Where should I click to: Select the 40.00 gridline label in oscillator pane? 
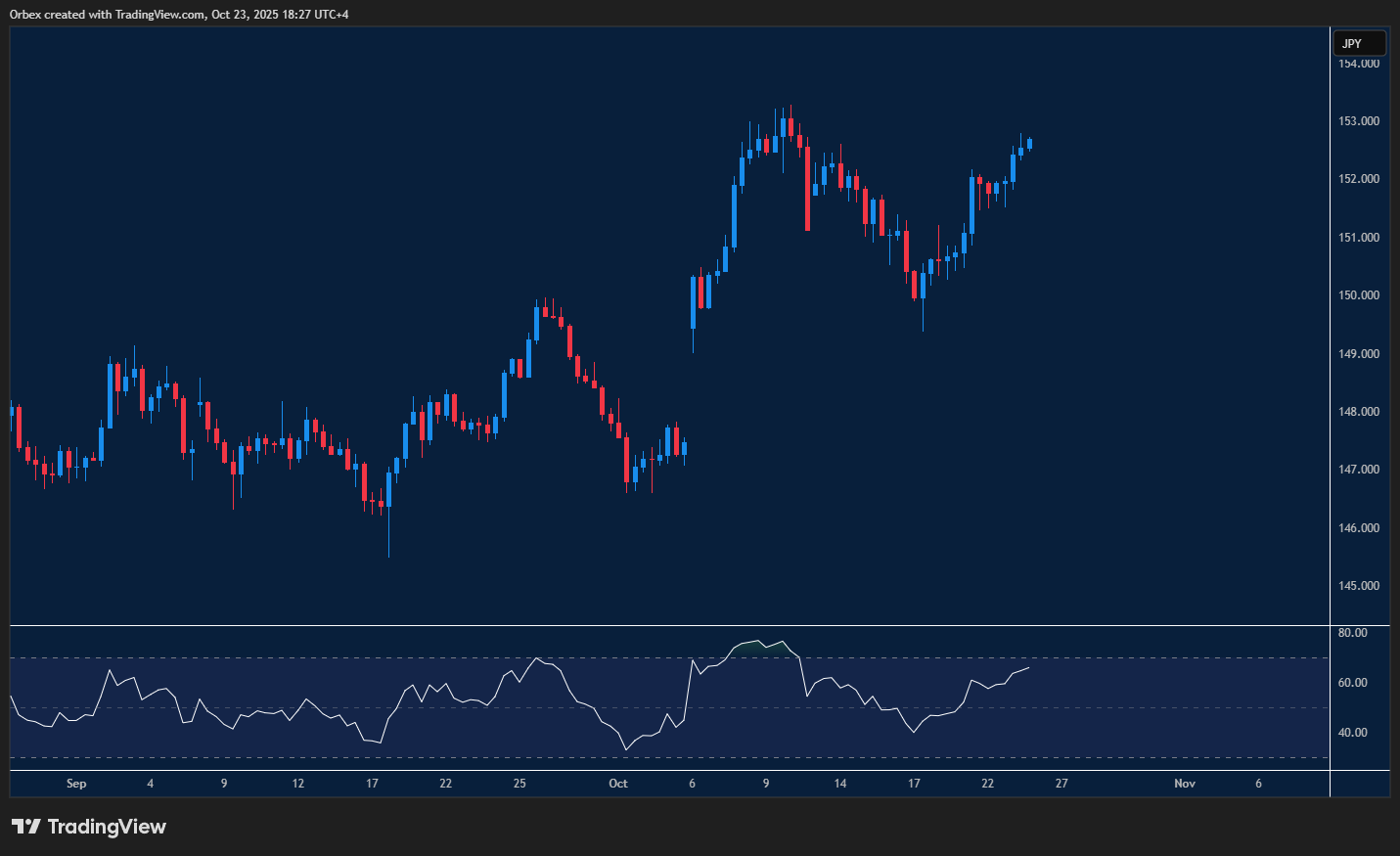pyautogui.click(x=1354, y=732)
